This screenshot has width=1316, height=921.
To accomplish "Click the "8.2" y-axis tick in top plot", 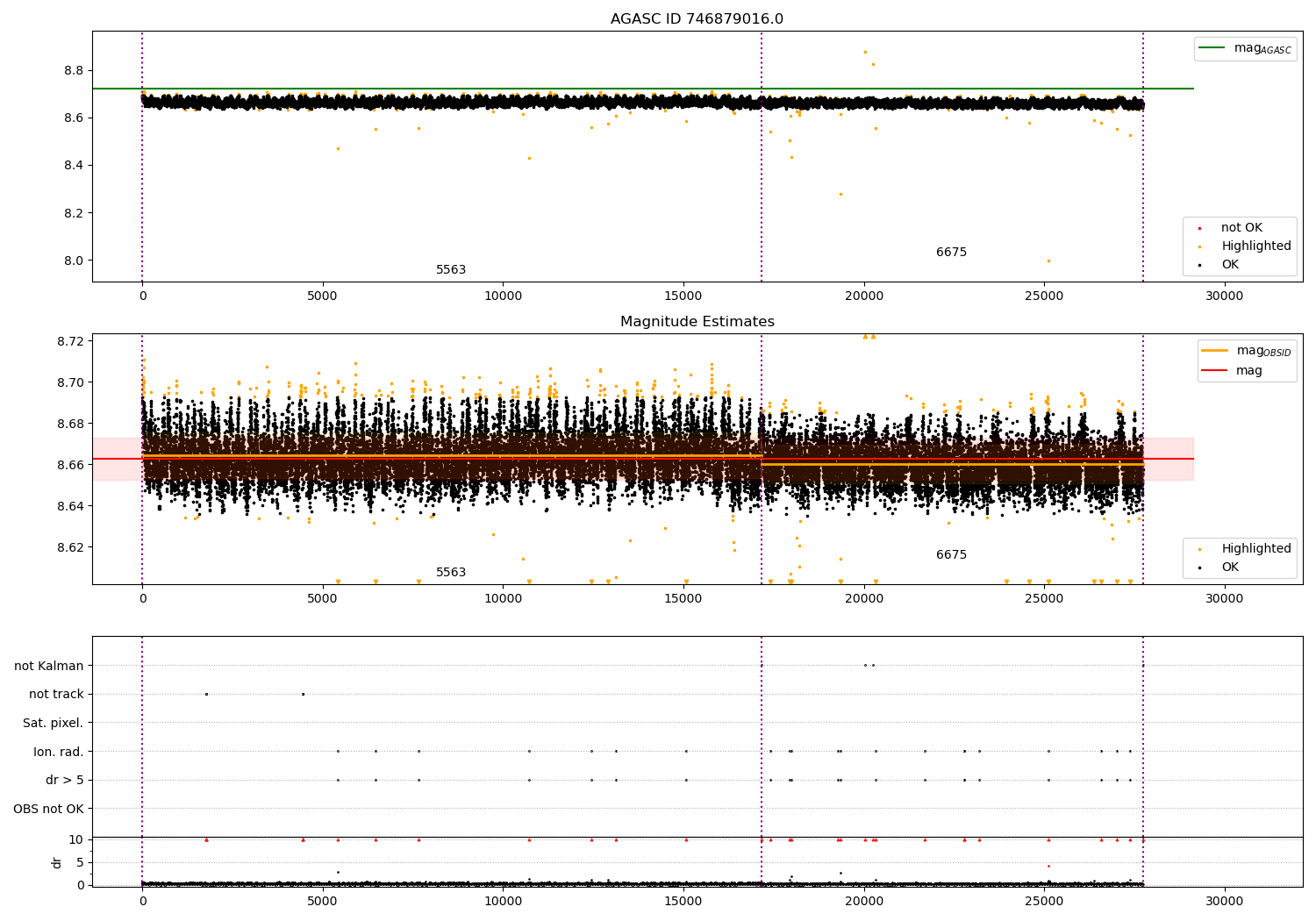I will pyautogui.click(x=73, y=213).
